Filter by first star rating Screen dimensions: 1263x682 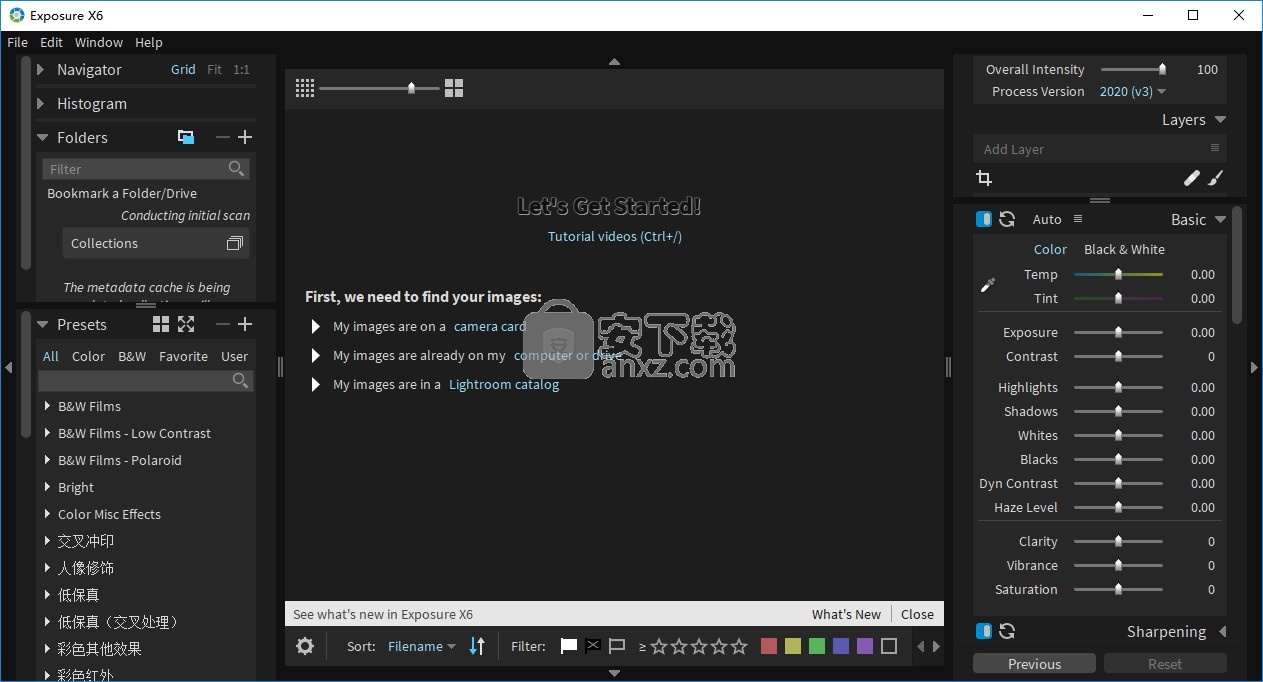click(659, 646)
